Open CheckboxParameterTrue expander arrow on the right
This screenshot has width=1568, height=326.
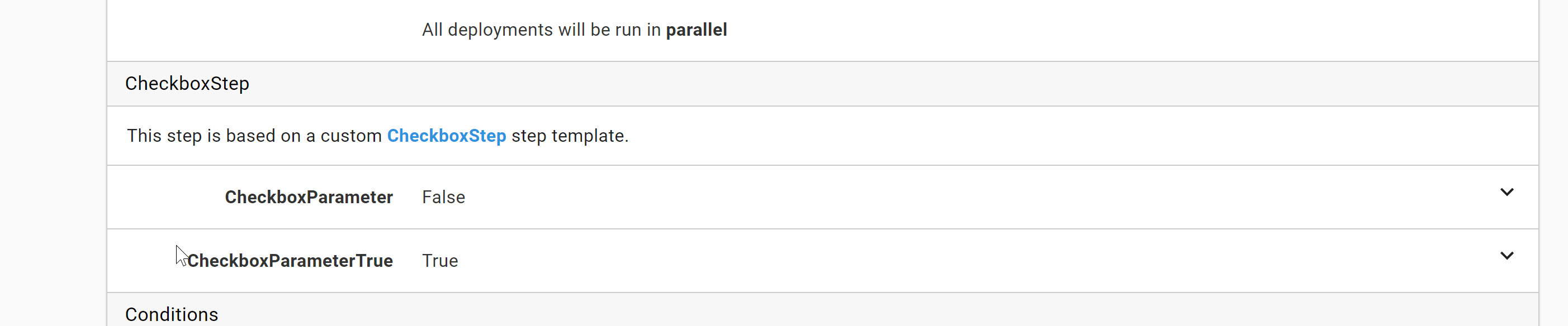point(1507,256)
